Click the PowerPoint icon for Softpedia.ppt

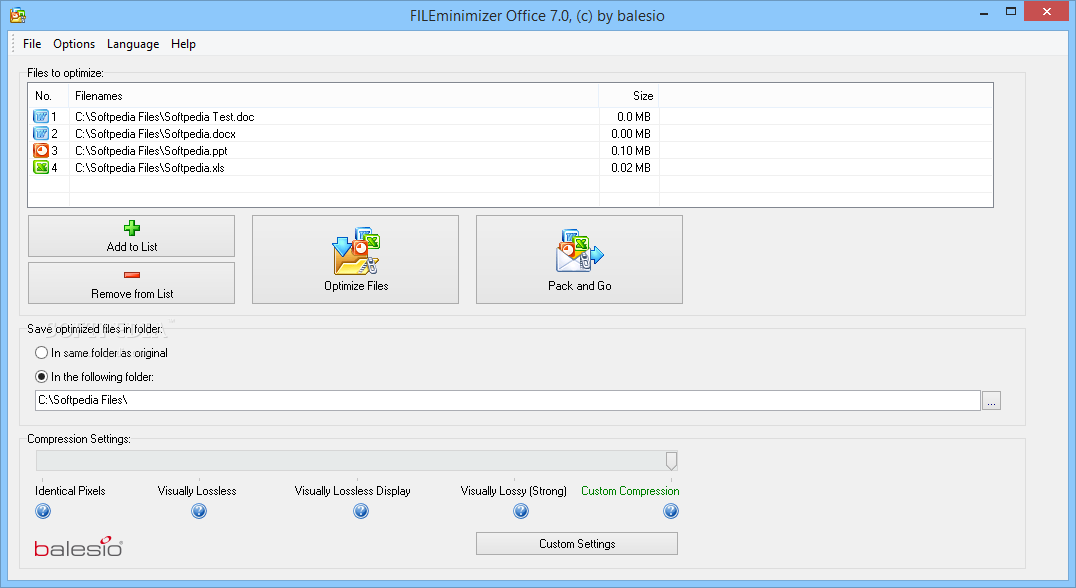[40, 150]
